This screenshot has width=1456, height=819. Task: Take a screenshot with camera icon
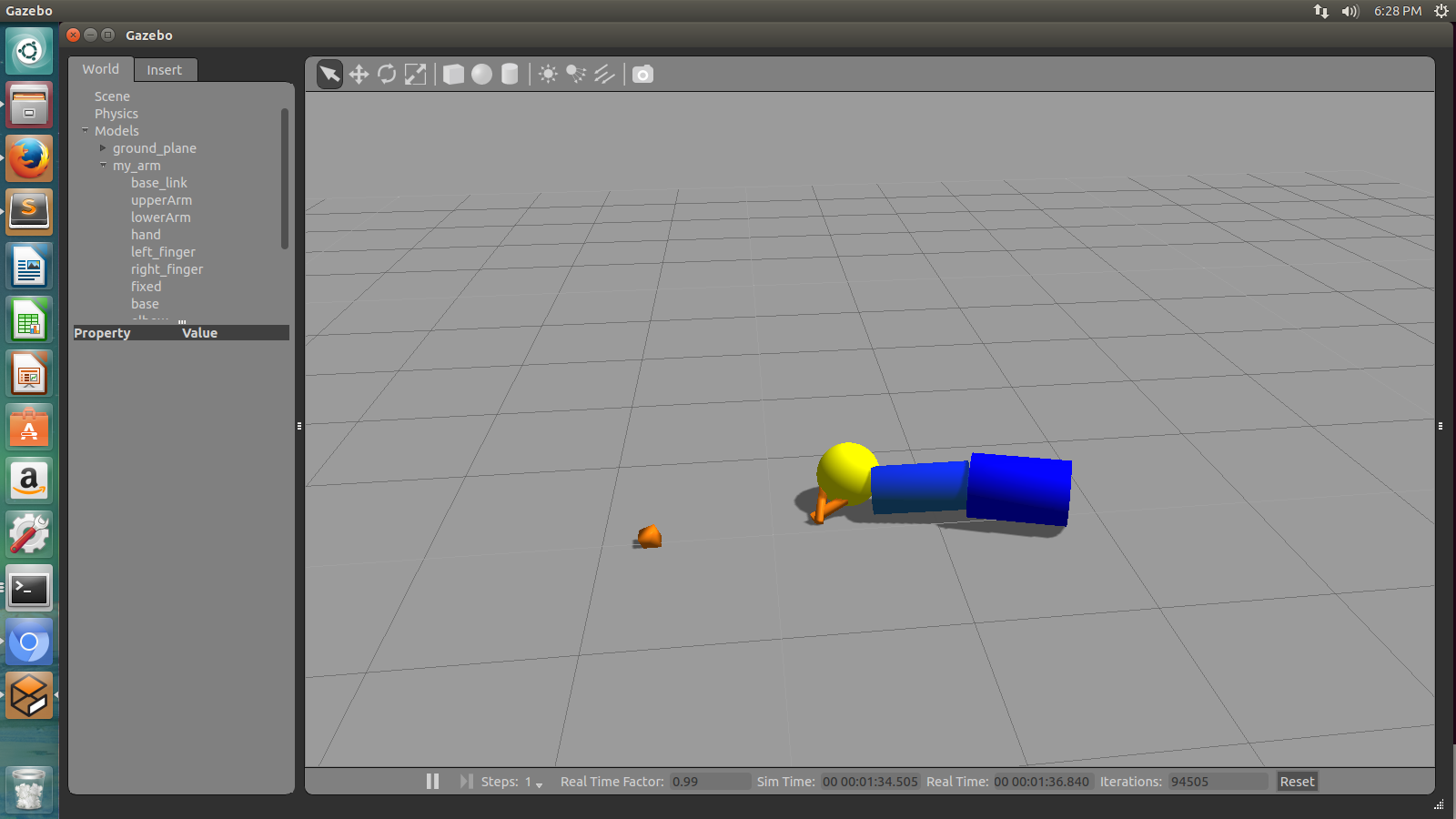[642, 75]
